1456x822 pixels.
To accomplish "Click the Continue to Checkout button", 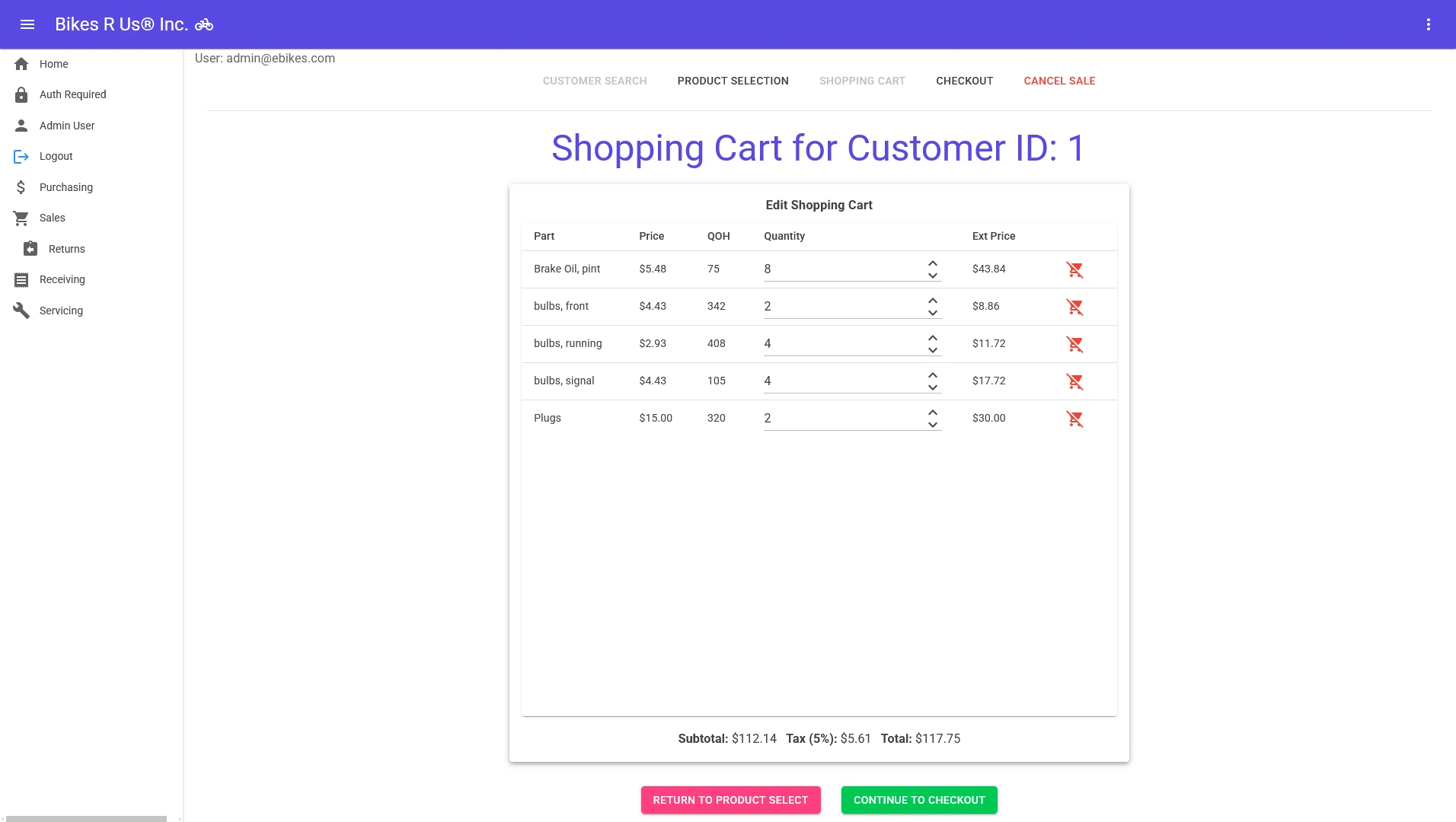I will 918,800.
